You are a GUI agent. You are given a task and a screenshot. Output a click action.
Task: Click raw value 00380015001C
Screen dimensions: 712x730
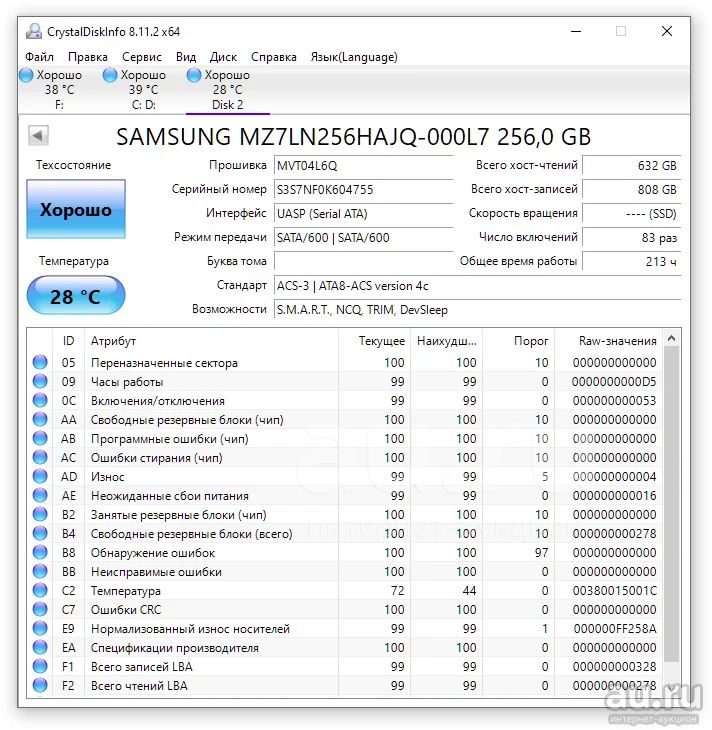[x=615, y=591]
